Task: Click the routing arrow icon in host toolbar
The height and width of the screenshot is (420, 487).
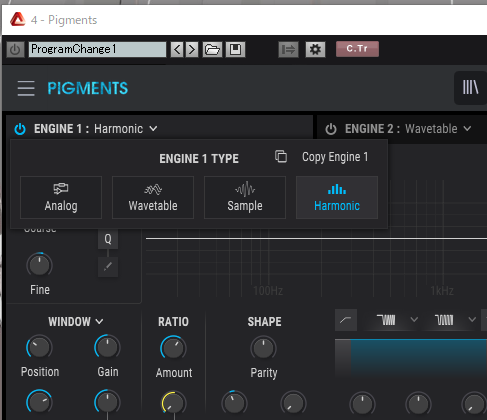Action: click(288, 50)
